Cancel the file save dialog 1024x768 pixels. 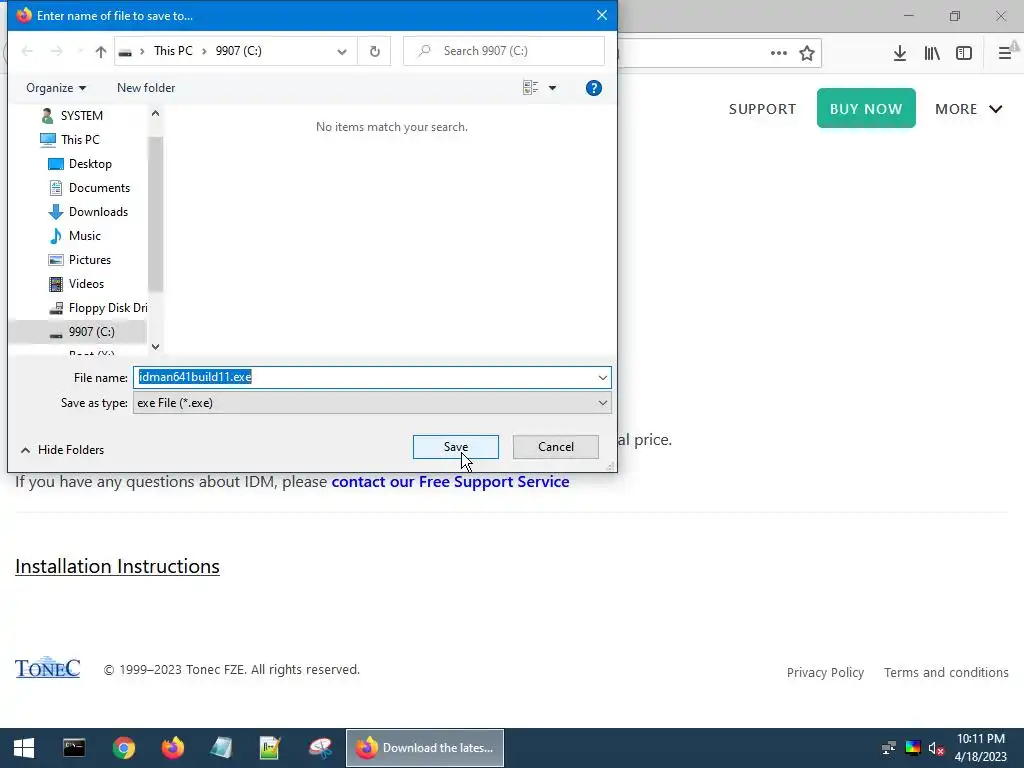pyautogui.click(x=556, y=447)
